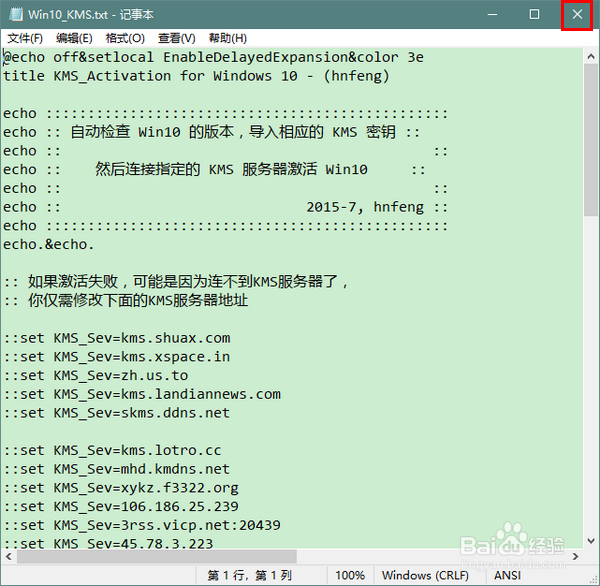Open the 查看(V) menu
This screenshot has height=586, width=600.
pos(176,38)
